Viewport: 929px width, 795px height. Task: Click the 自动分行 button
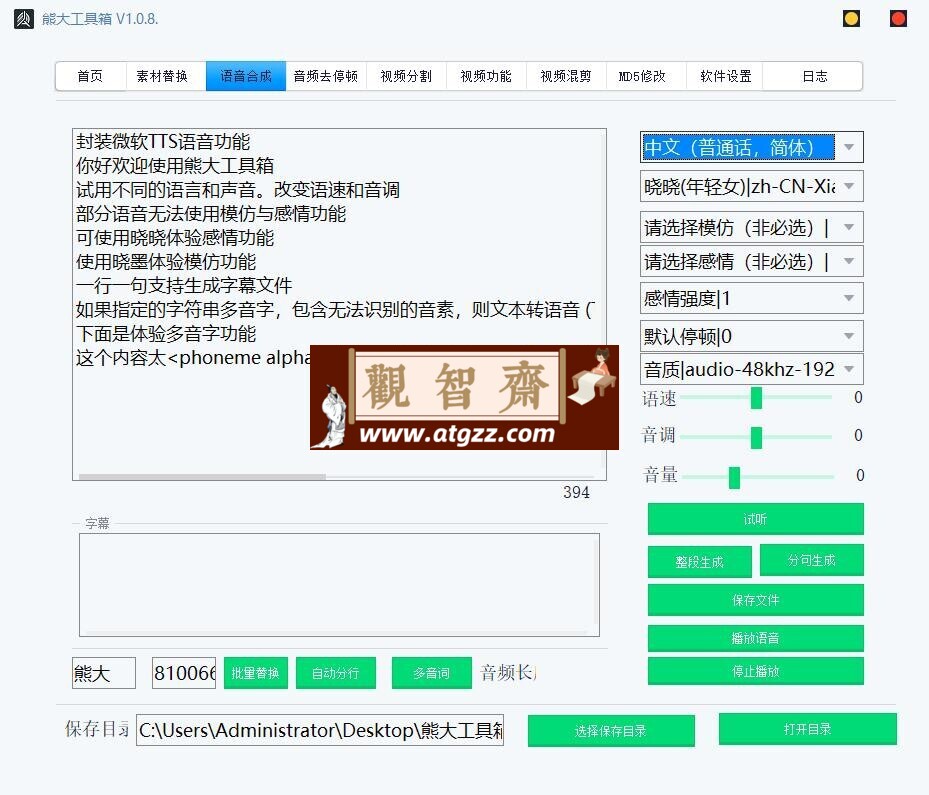pos(335,673)
